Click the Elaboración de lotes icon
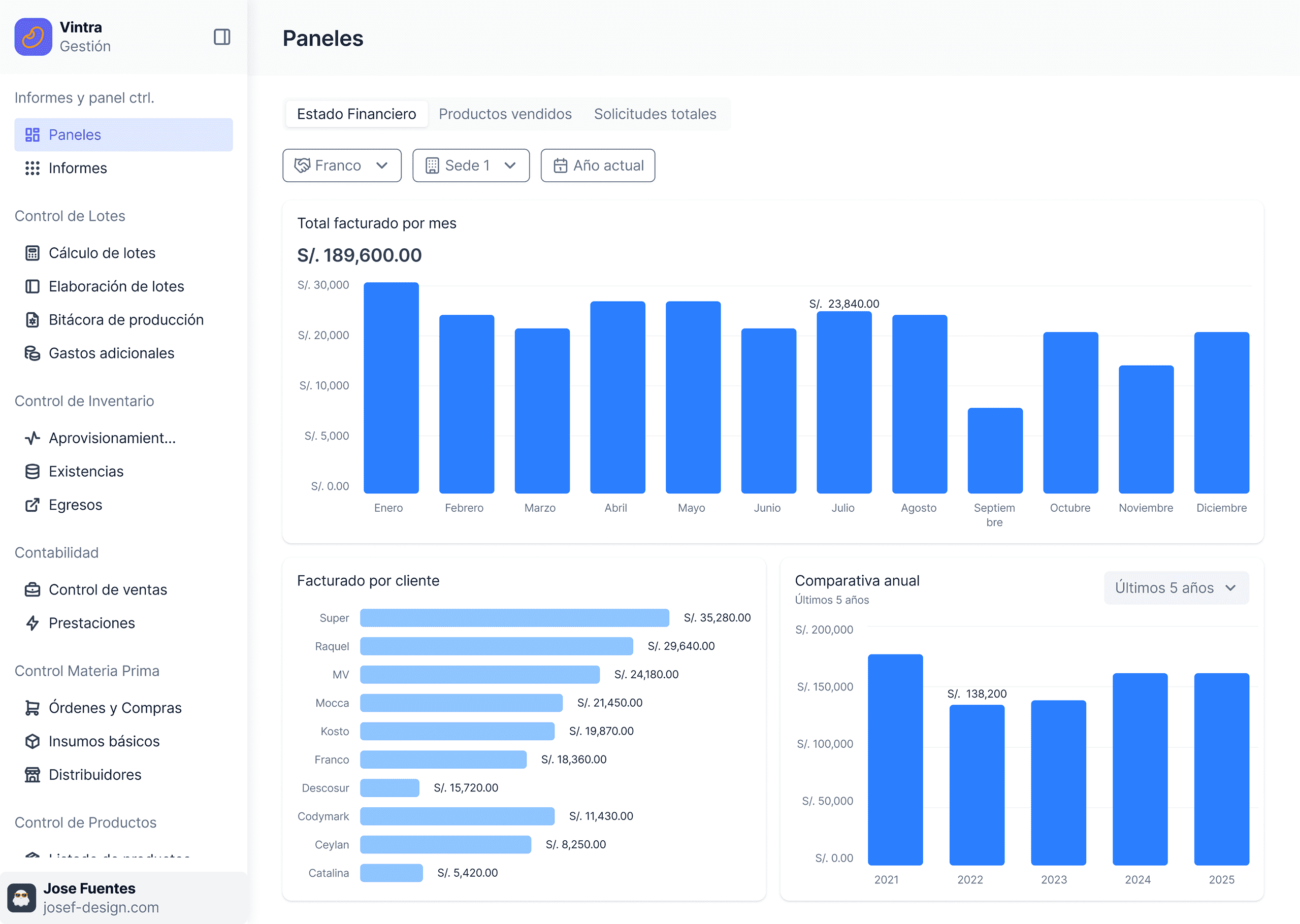This screenshot has height=924, width=1300. tap(32, 287)
